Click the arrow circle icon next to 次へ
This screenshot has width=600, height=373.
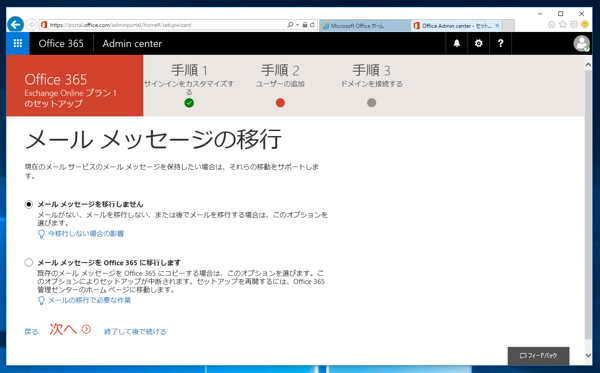86,329
